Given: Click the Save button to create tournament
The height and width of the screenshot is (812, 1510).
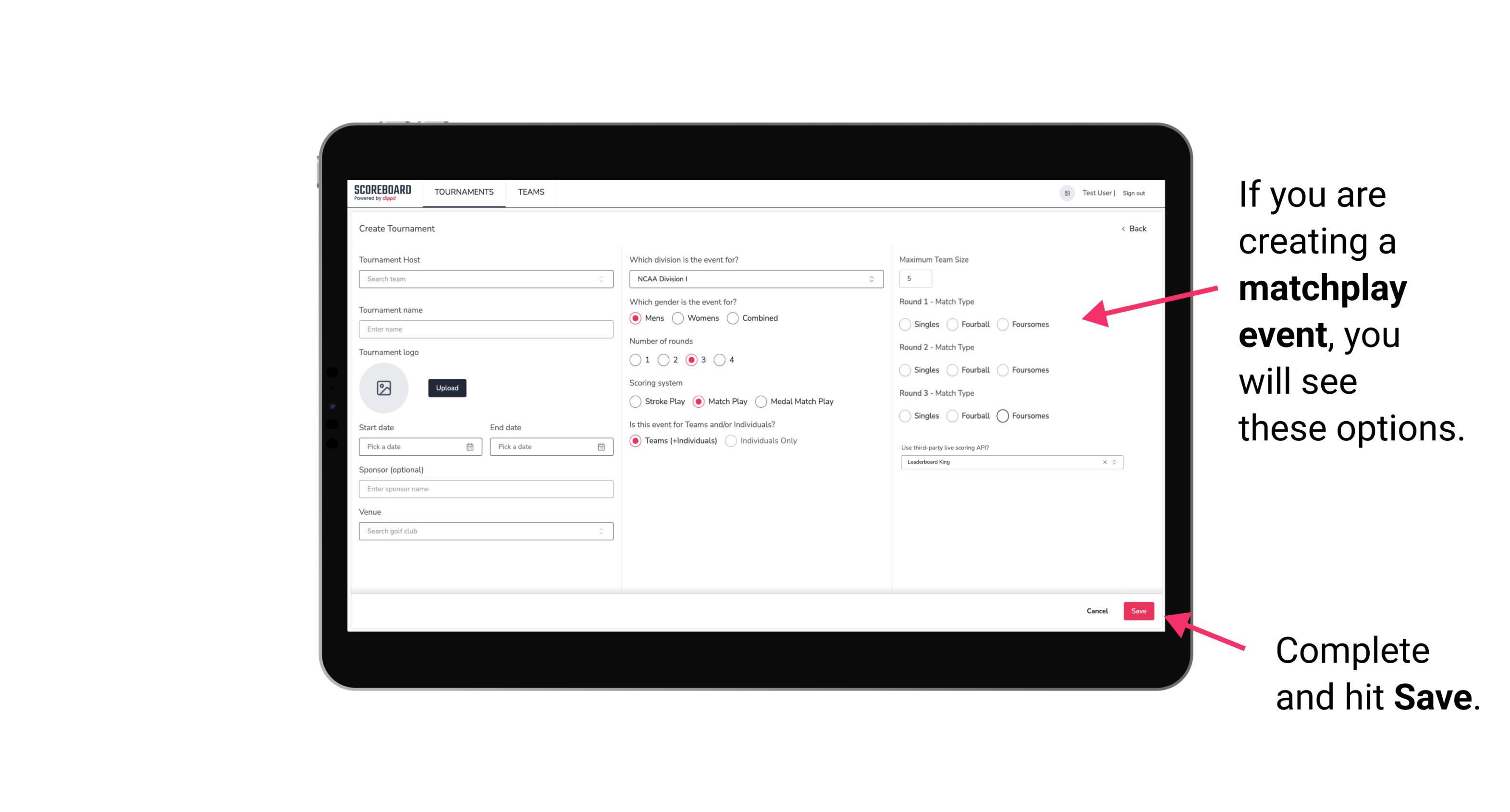Looking at the screenshot, I should click(x=1138, y=610).
